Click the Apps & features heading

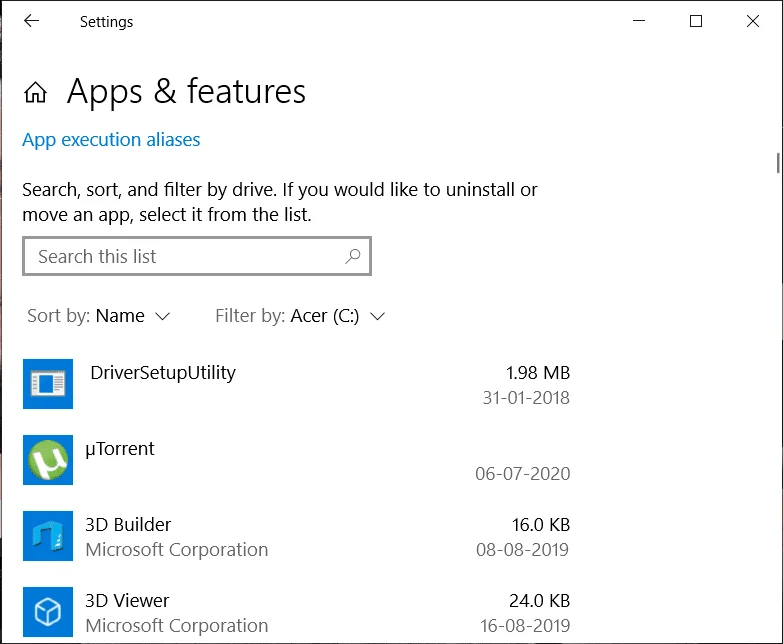pos(186,92)
